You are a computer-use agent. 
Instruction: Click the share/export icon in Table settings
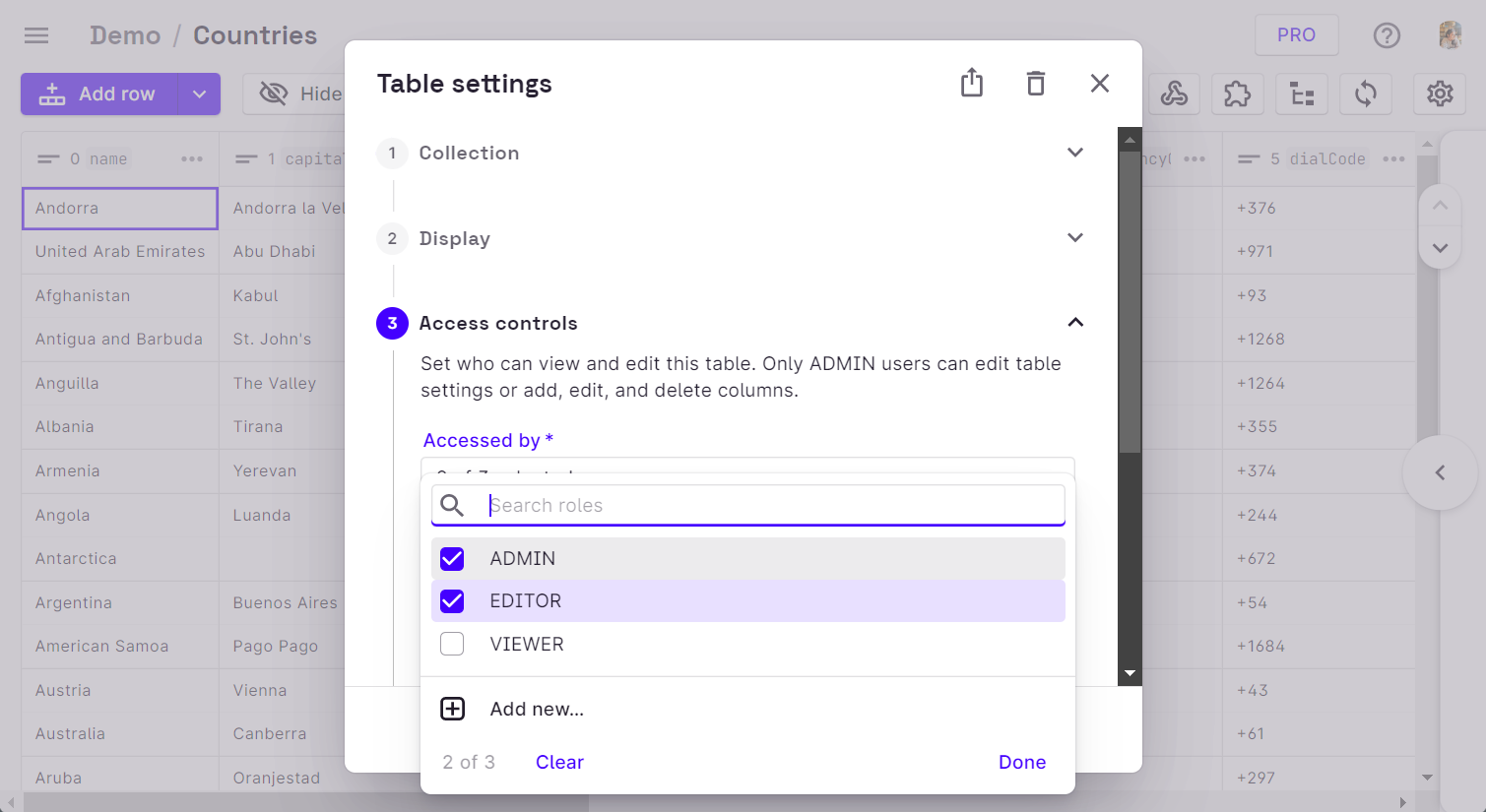point(972,83)
